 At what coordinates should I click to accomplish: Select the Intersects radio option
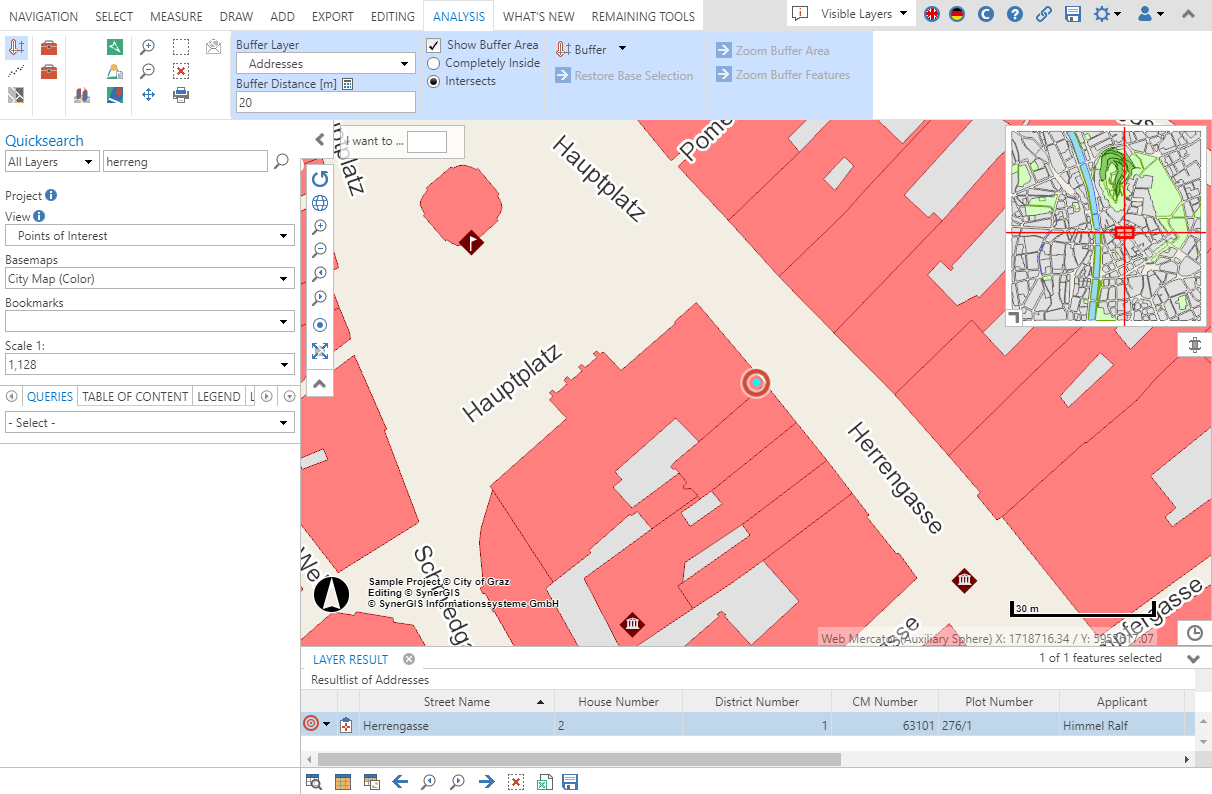click(x=434, y=81)
